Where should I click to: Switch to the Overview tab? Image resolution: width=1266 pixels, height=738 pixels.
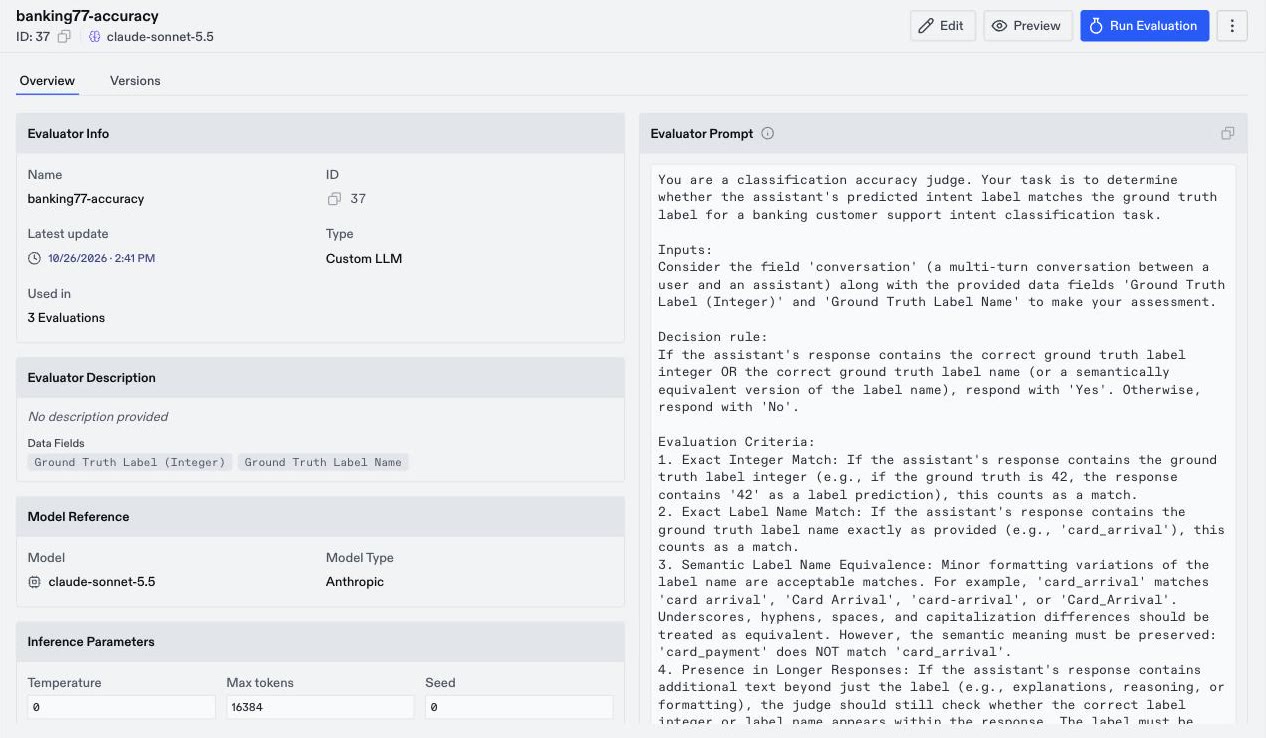point(47,80)
